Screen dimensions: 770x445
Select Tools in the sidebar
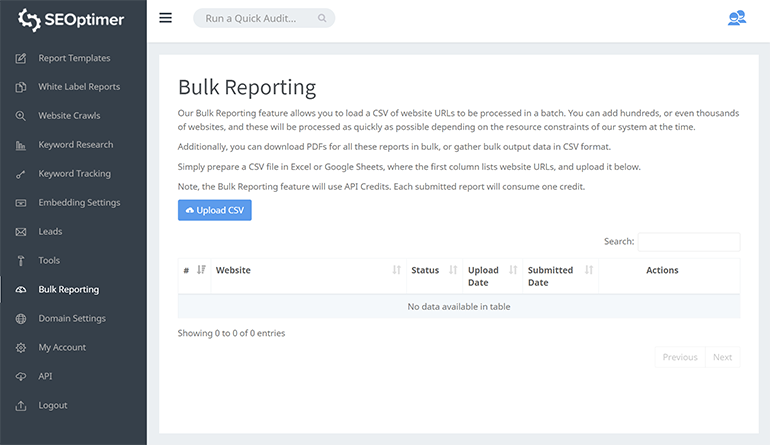pos(50,261)
